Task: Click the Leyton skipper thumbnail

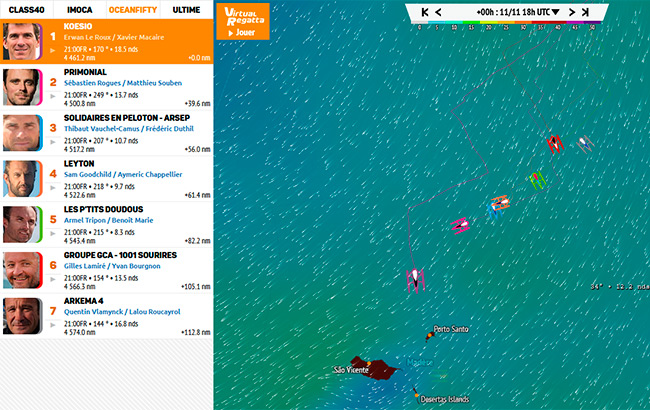Action: [x=22, y=179]
